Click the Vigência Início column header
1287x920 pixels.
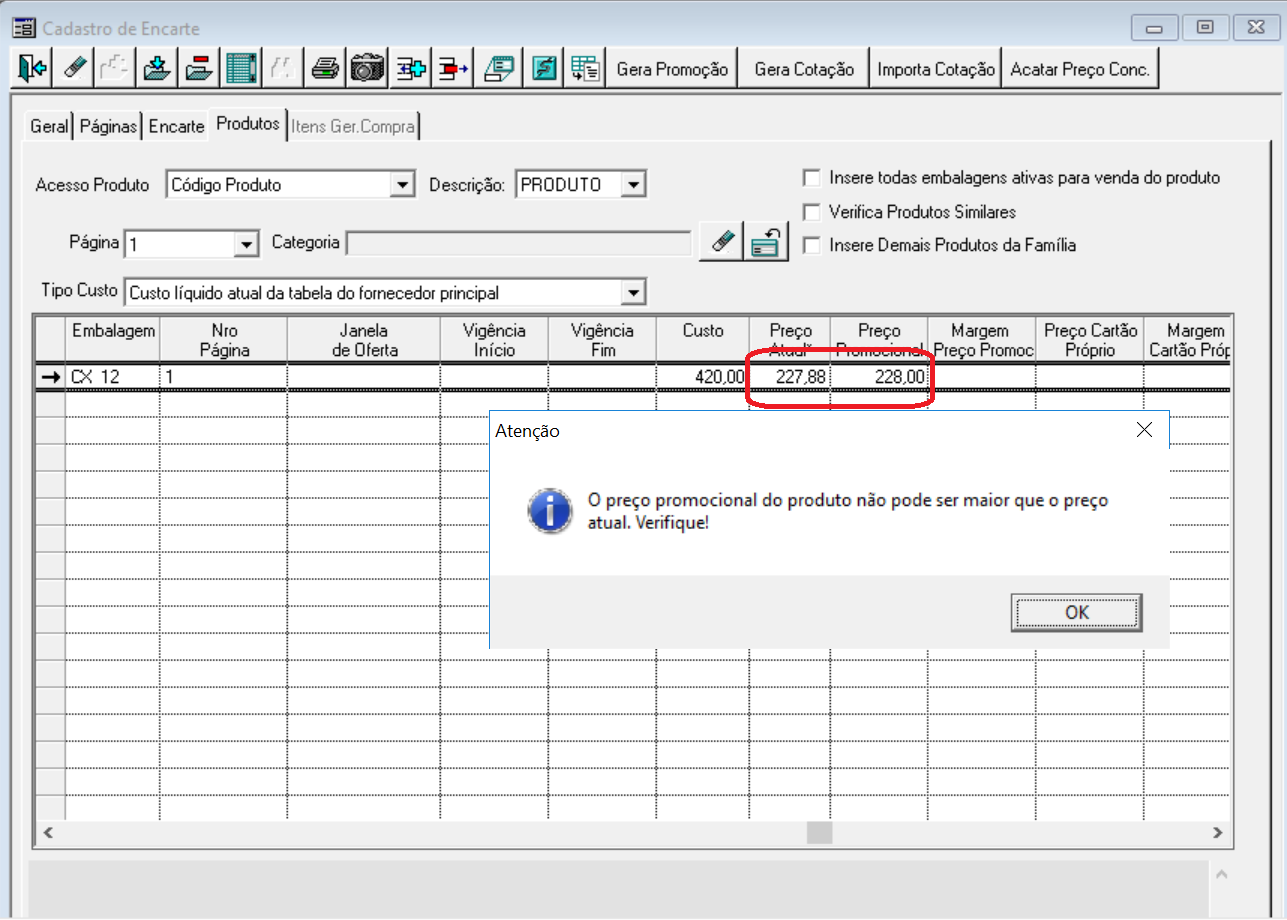[x=495, y=340]
